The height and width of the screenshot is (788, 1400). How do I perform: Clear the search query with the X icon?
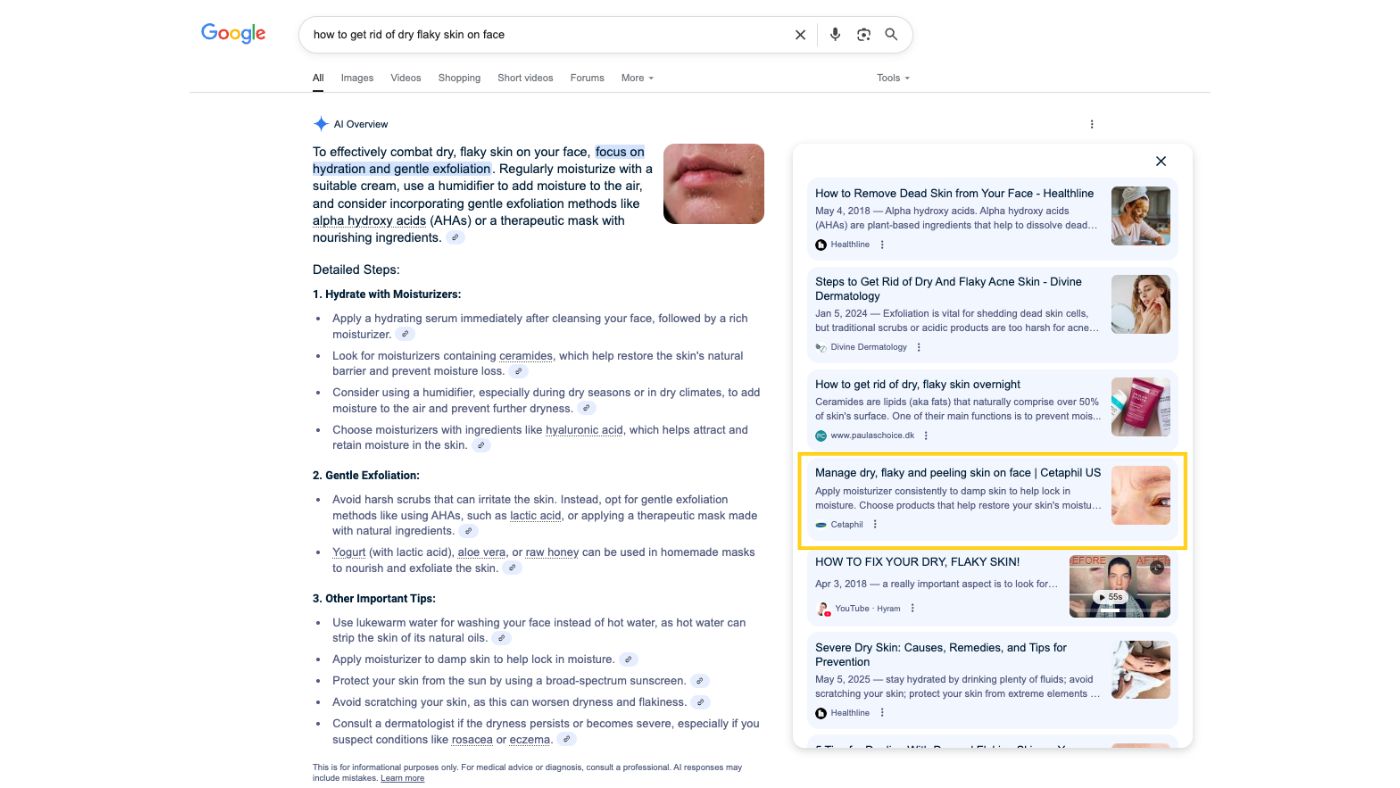tap(800, 34)
